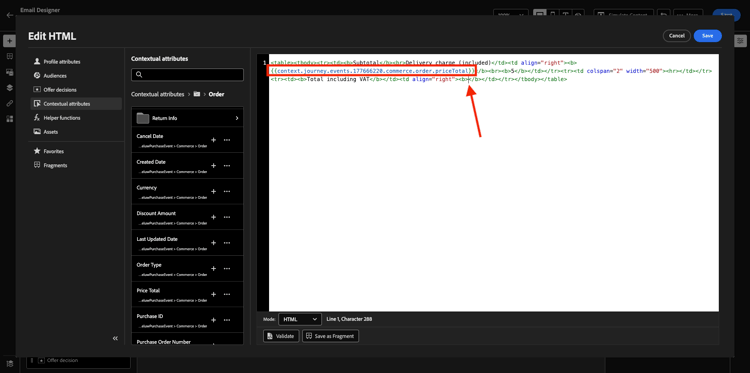Image resolution: width=750 pixels, height=373 pixels.
Task: Add Discount Amount attribute with plus icon
Action: 213,217
